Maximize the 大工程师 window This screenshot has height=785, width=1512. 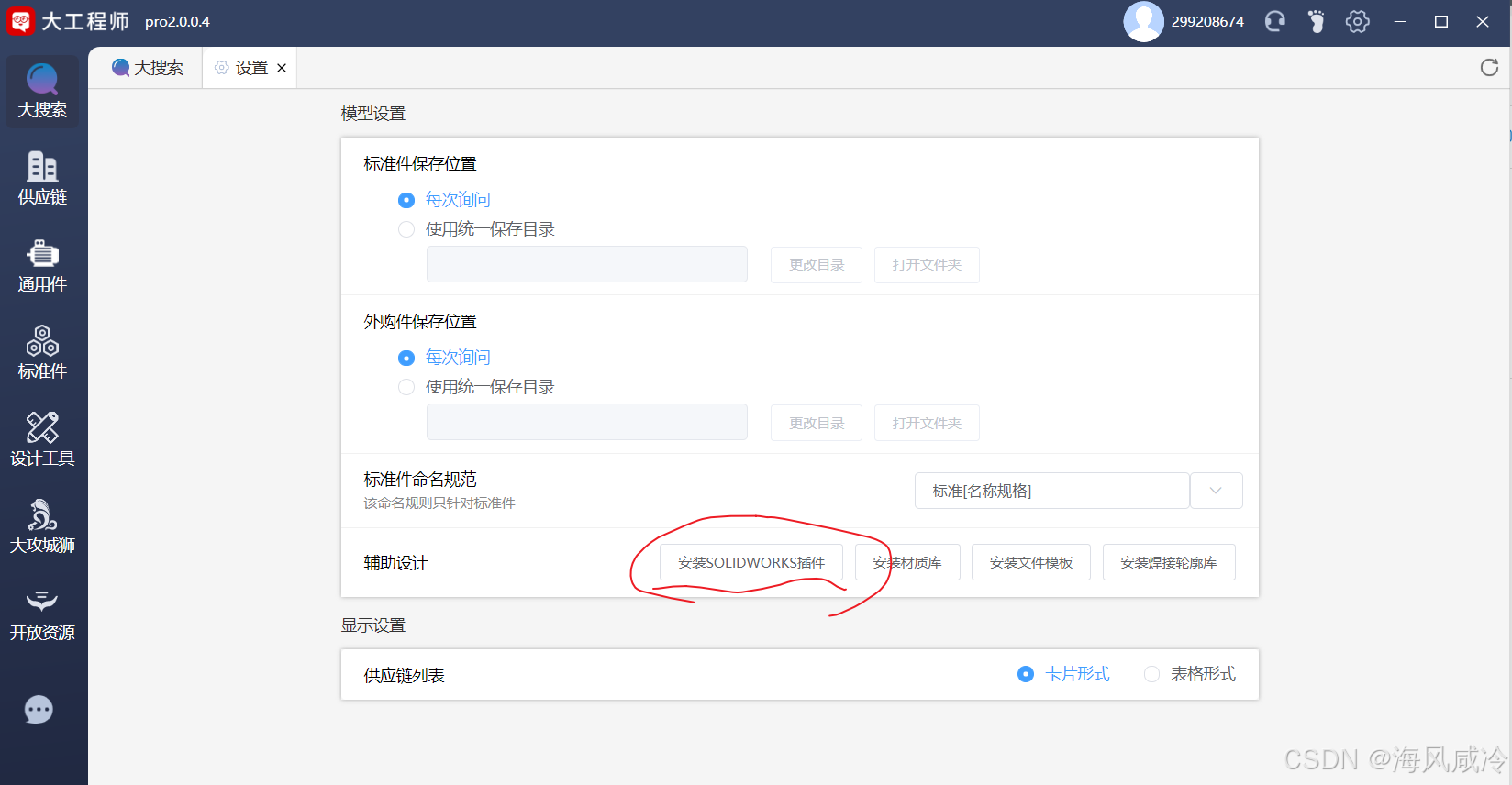[1441, 21]
